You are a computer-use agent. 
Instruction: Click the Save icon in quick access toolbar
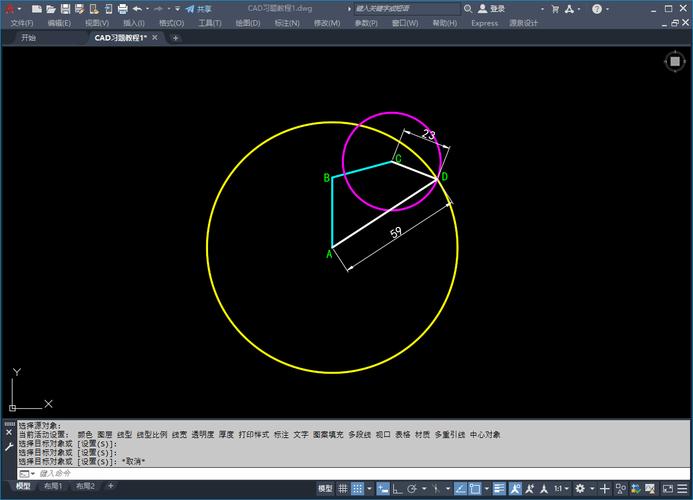[65, 8]
